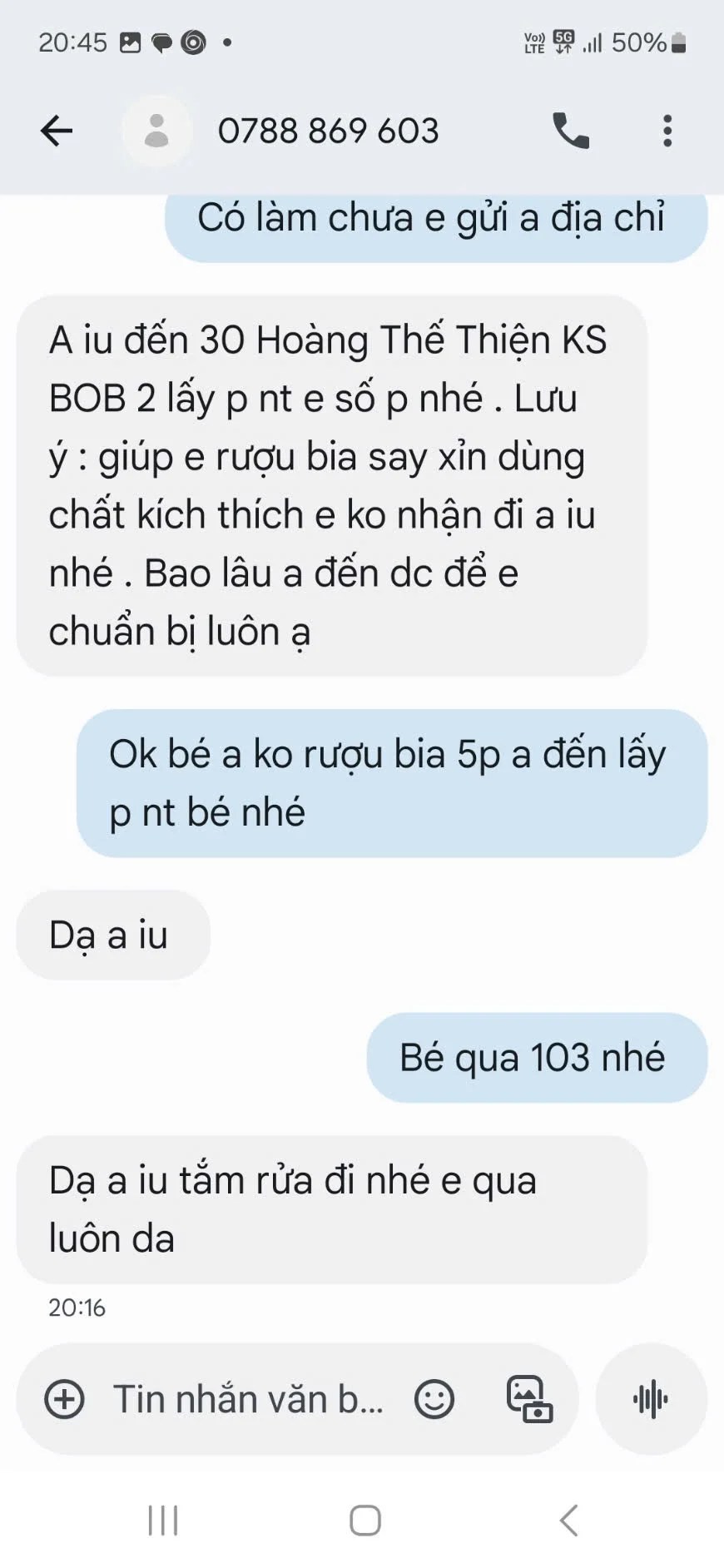This screenshot has height=1568, width=724.
Task: Open gallery and camera attach icon
Action: click(x=530, y=1398)
